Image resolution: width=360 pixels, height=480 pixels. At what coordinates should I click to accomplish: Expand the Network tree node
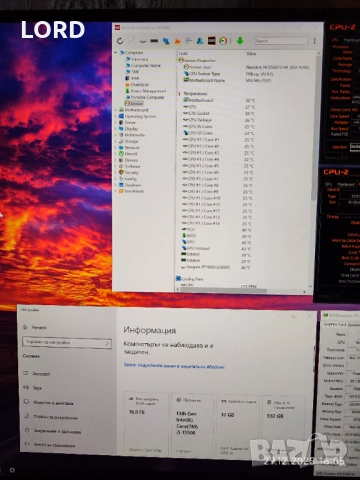116,147
